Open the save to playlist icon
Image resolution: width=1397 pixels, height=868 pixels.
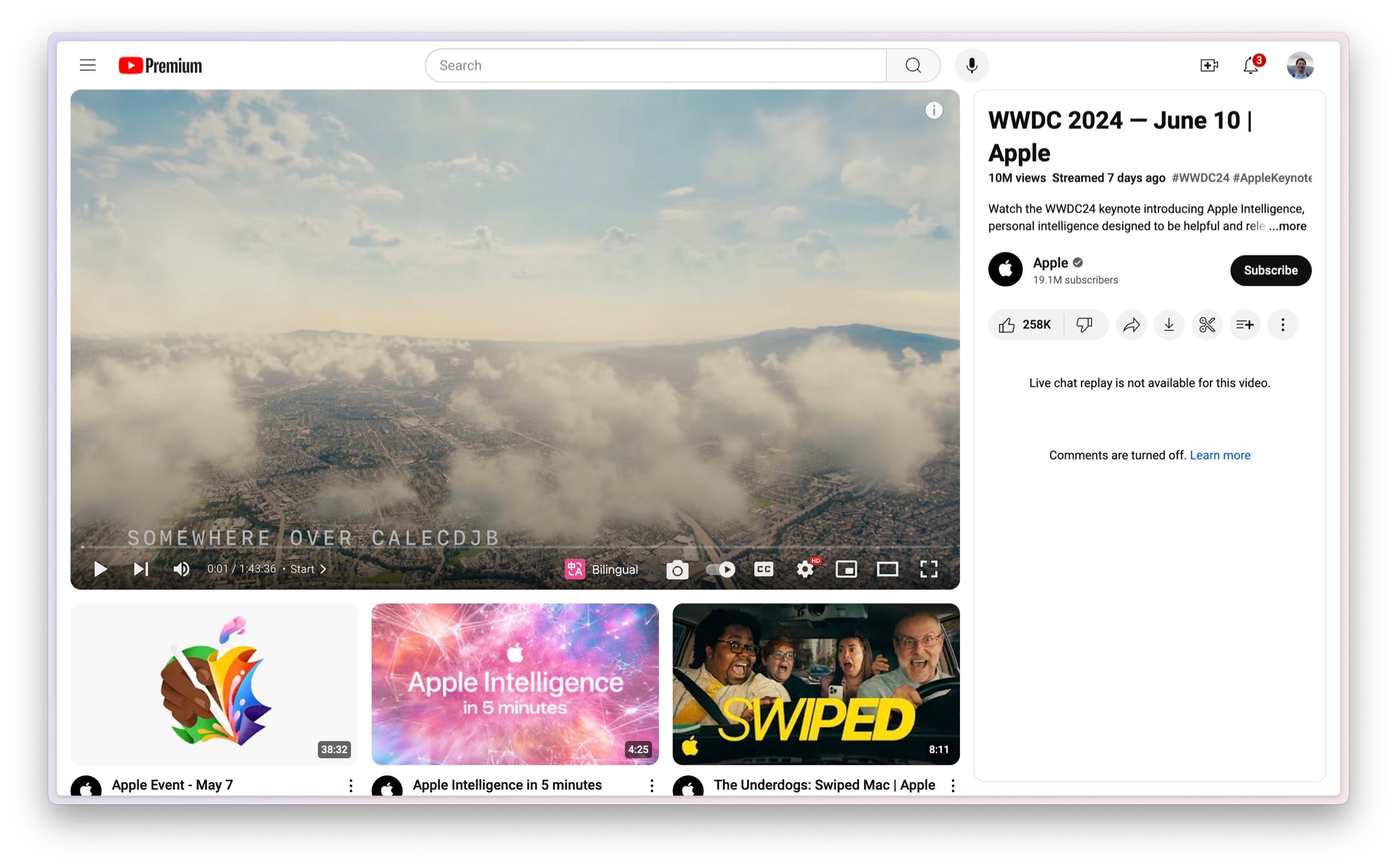(1244, 325)
